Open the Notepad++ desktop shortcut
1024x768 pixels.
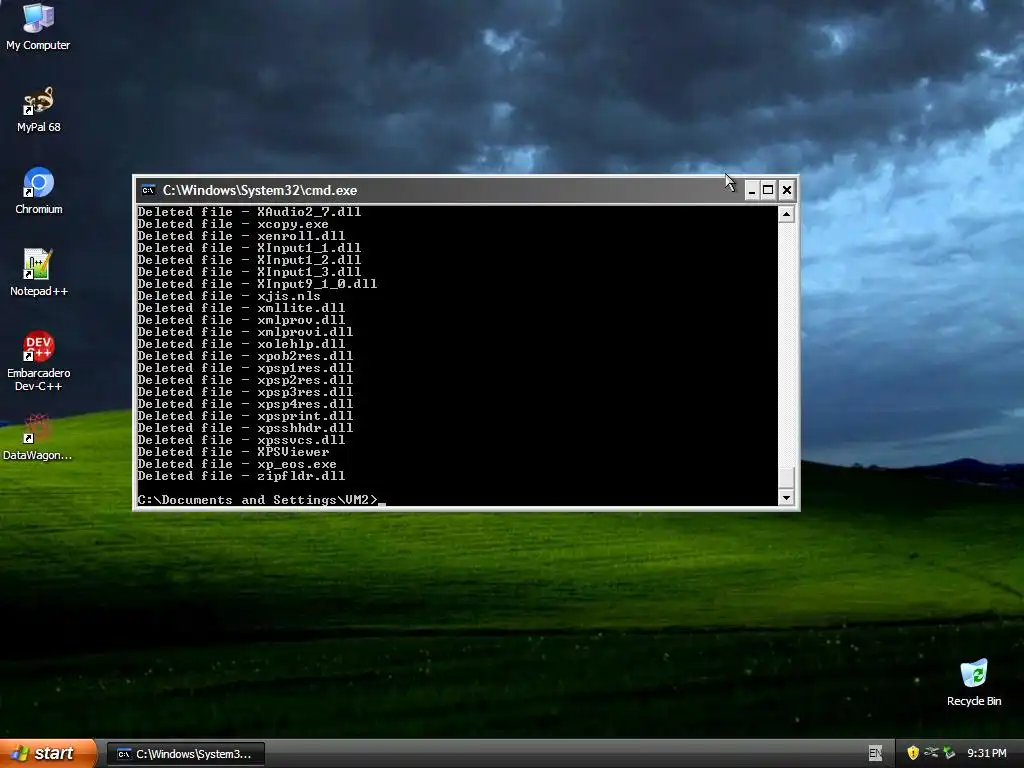pos(39,273)
